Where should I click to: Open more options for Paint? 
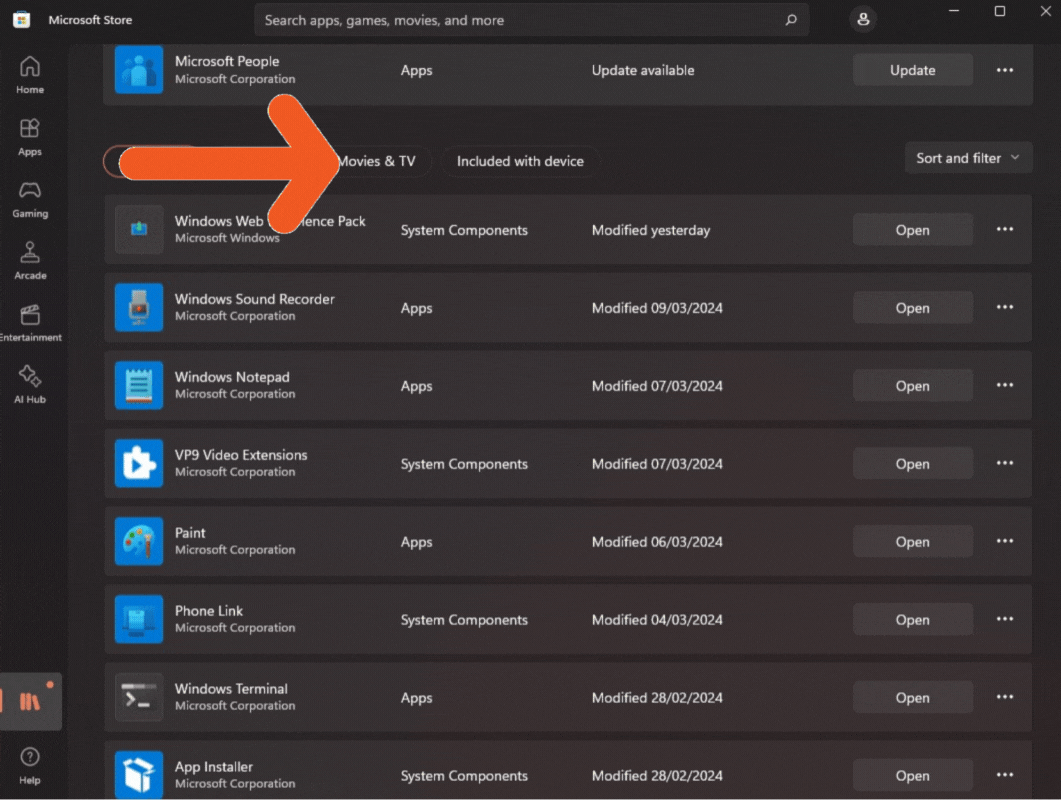[x=1005, y=542]
